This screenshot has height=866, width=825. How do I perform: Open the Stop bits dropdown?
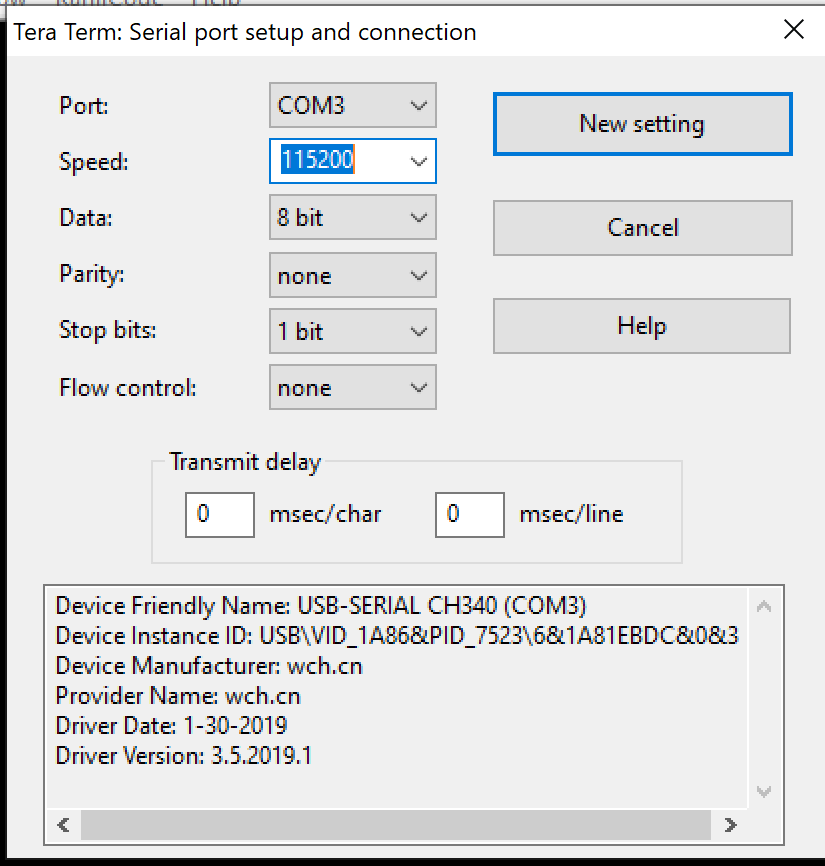pyautogui.click(x=352, y=331)
